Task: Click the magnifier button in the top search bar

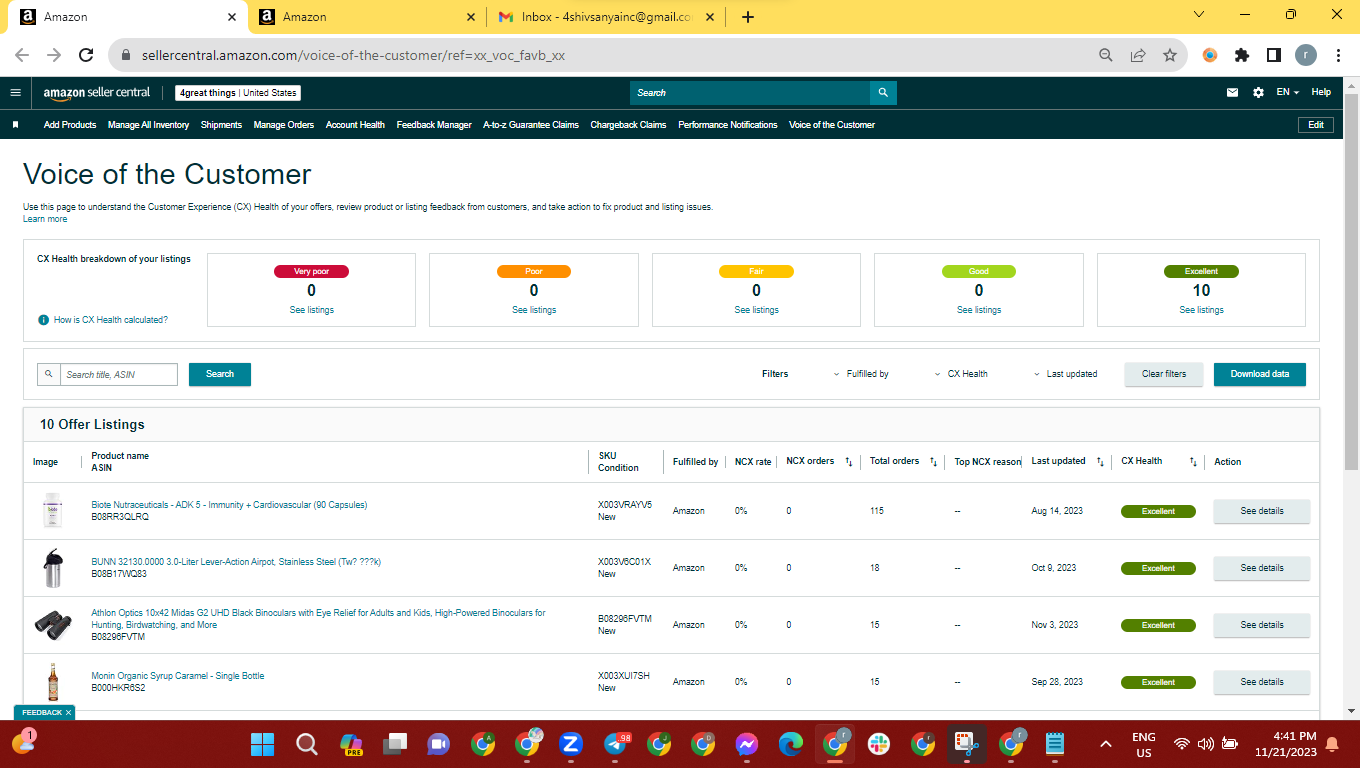Action: point(883,93)
